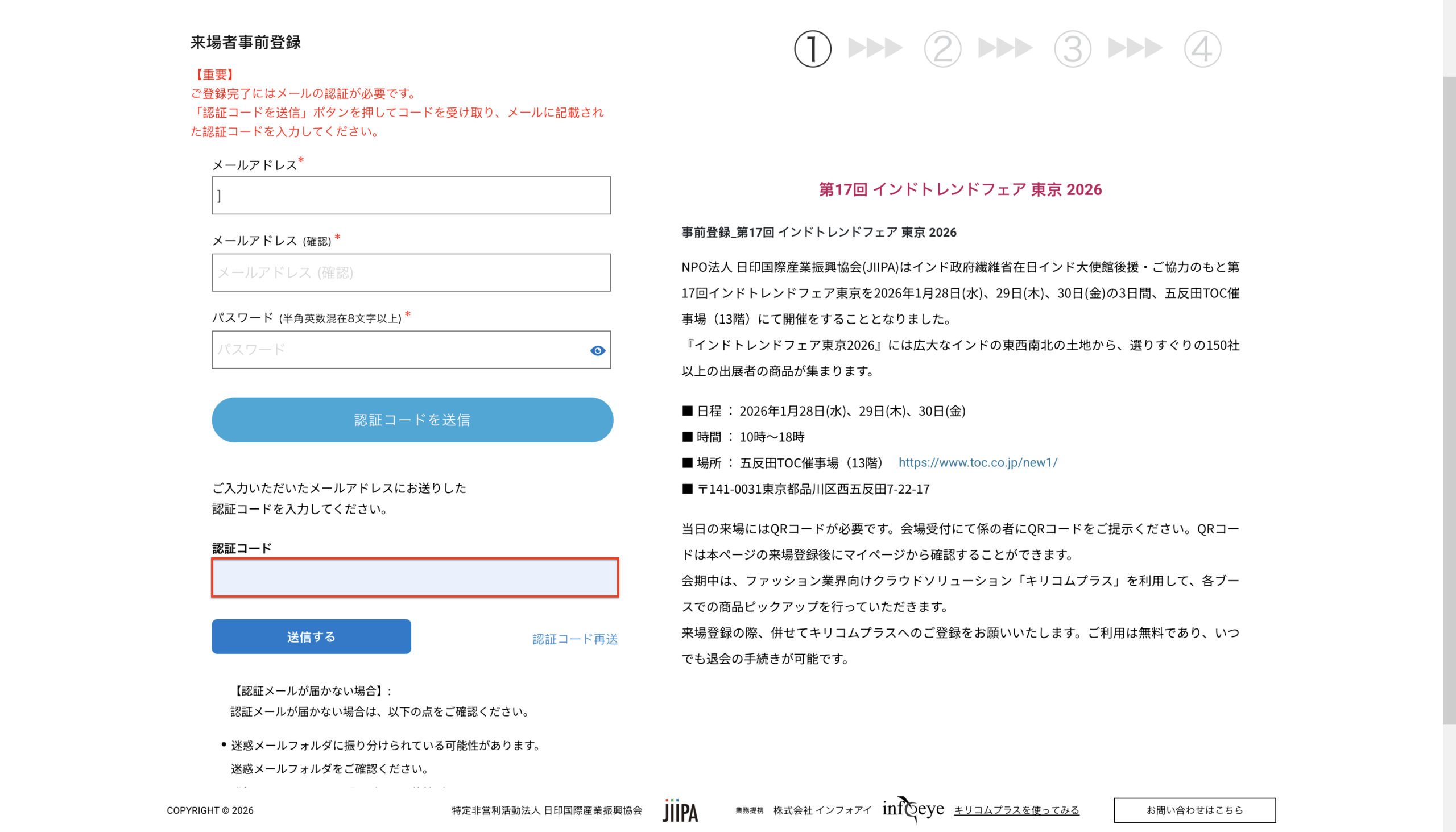Click step 3 circle indicator
The image size is (1456, 832).
(1072, 48)
